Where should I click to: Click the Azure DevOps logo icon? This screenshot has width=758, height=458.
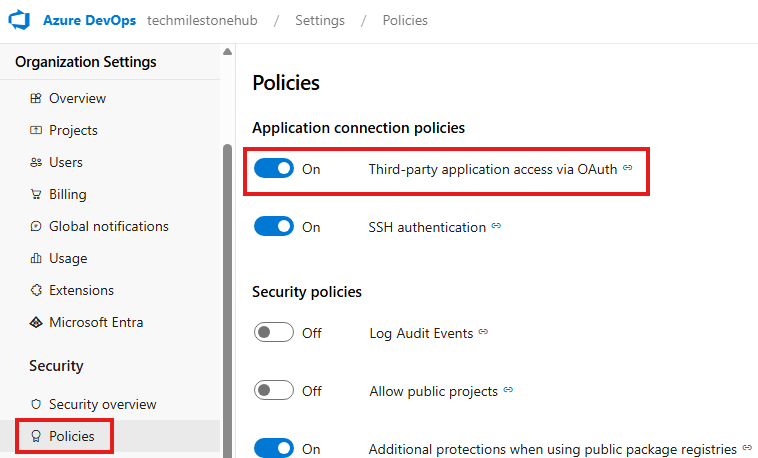coord(19,20)
